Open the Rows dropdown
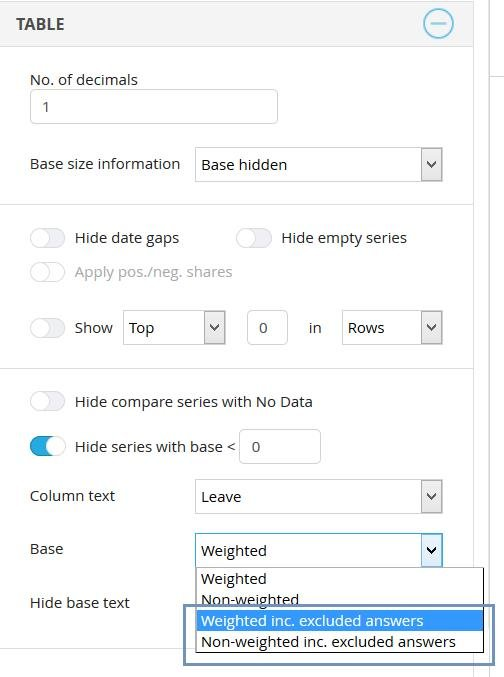Viewport: 504px width, 677px height. pyautogui.click(x=392, y=328)
